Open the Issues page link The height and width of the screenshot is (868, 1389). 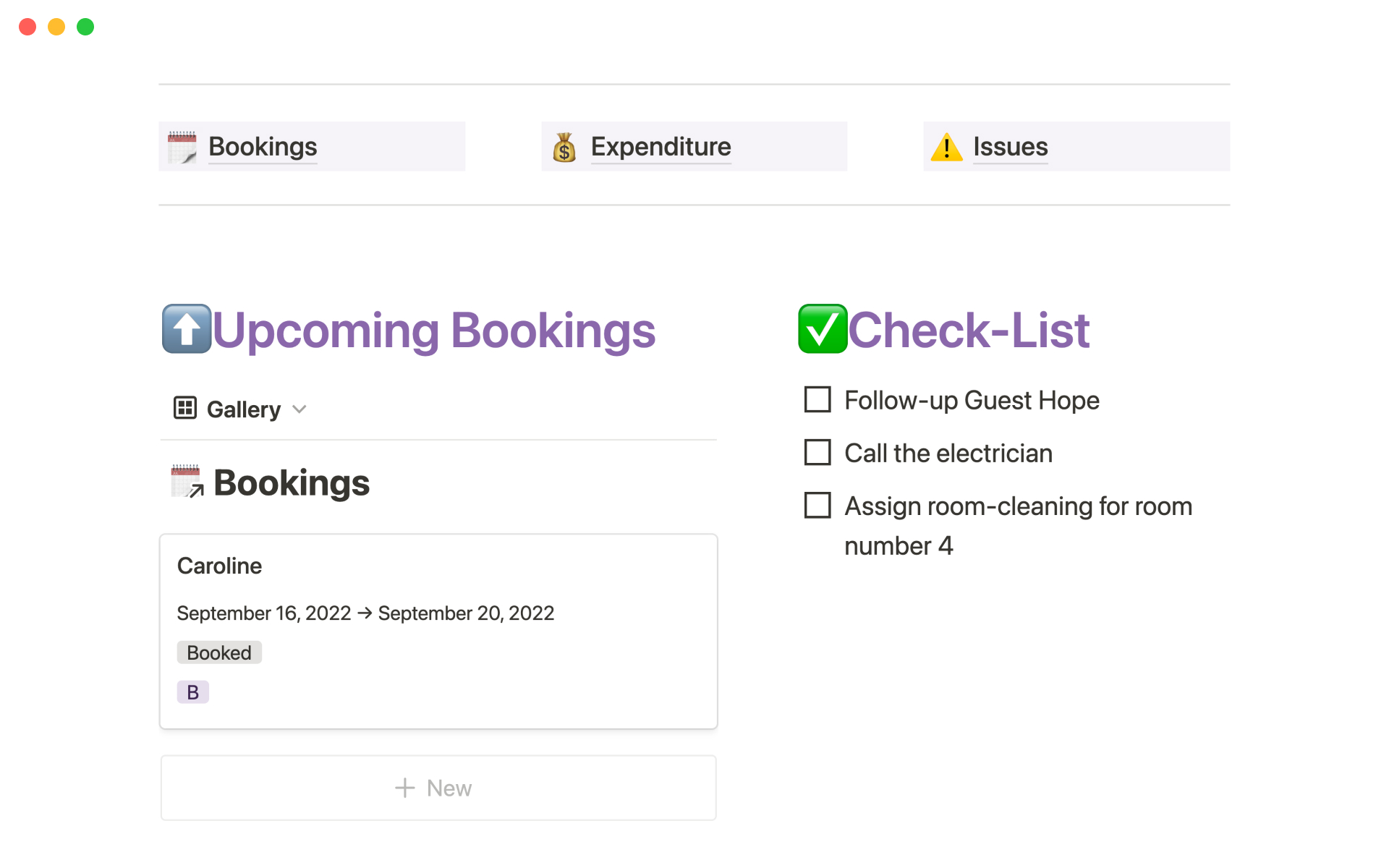tap(1010, 147)
